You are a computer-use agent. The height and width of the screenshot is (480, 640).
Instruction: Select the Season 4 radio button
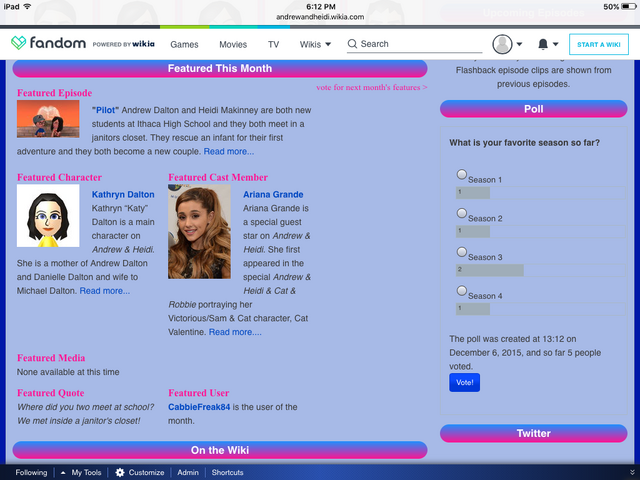tap(462, 291)
